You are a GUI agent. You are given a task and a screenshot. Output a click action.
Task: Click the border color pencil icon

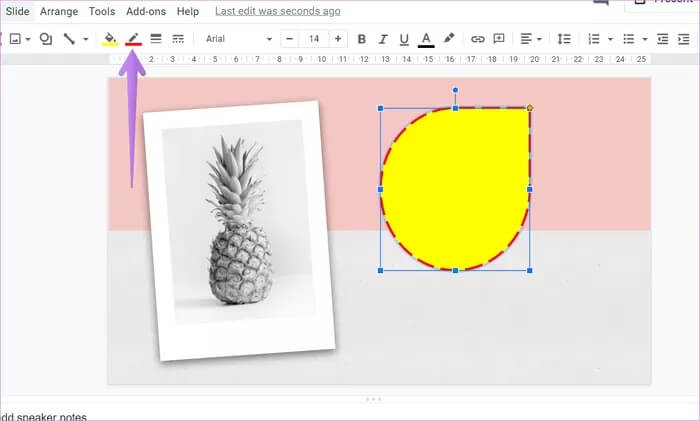pyautogui.click(x=133, y=39)
